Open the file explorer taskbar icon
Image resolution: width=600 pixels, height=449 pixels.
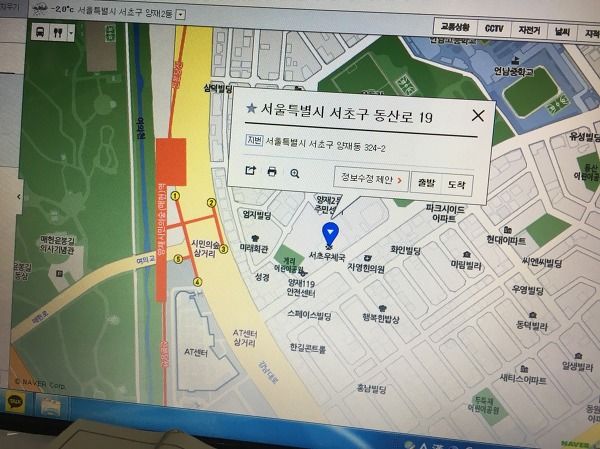[51, 406]
